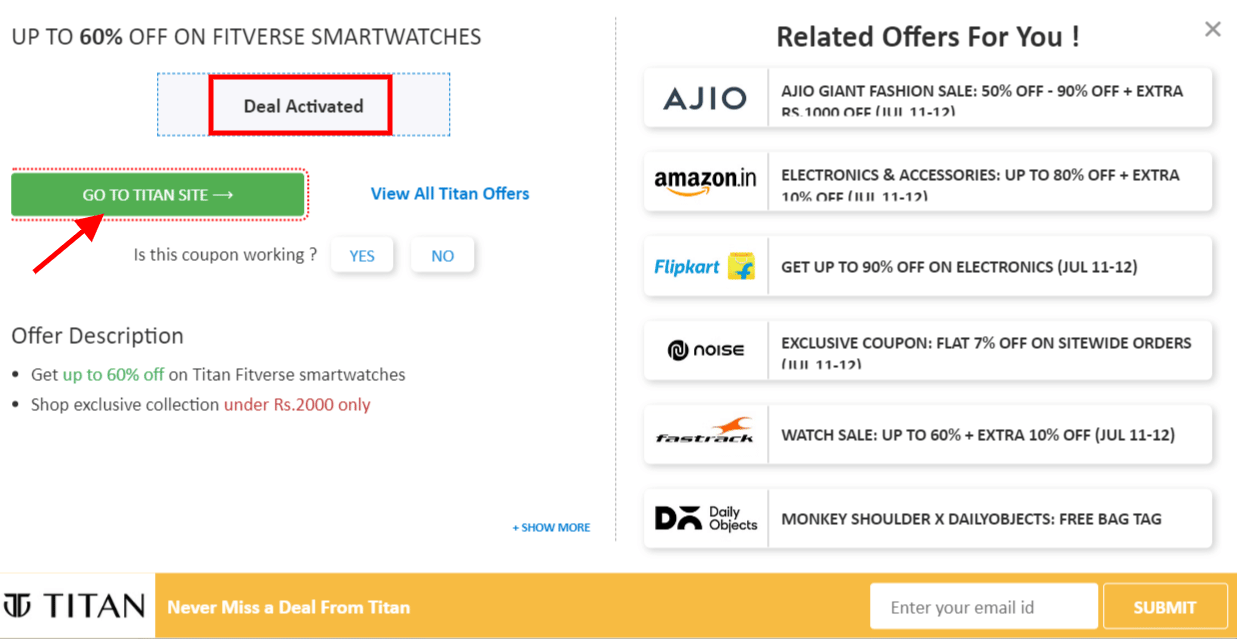Close the offer popup
The height and width of the screenshot is (639, 1237).
[x=1213, y=30]
